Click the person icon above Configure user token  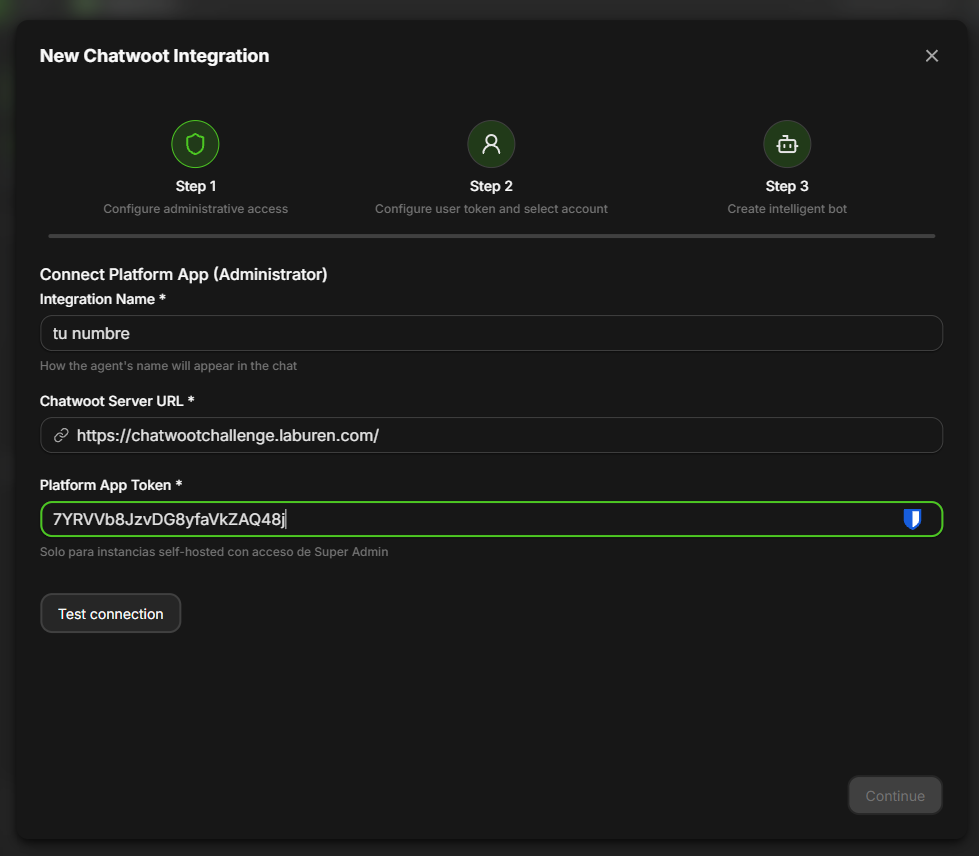pyautogui.click(x=491, y=143)
